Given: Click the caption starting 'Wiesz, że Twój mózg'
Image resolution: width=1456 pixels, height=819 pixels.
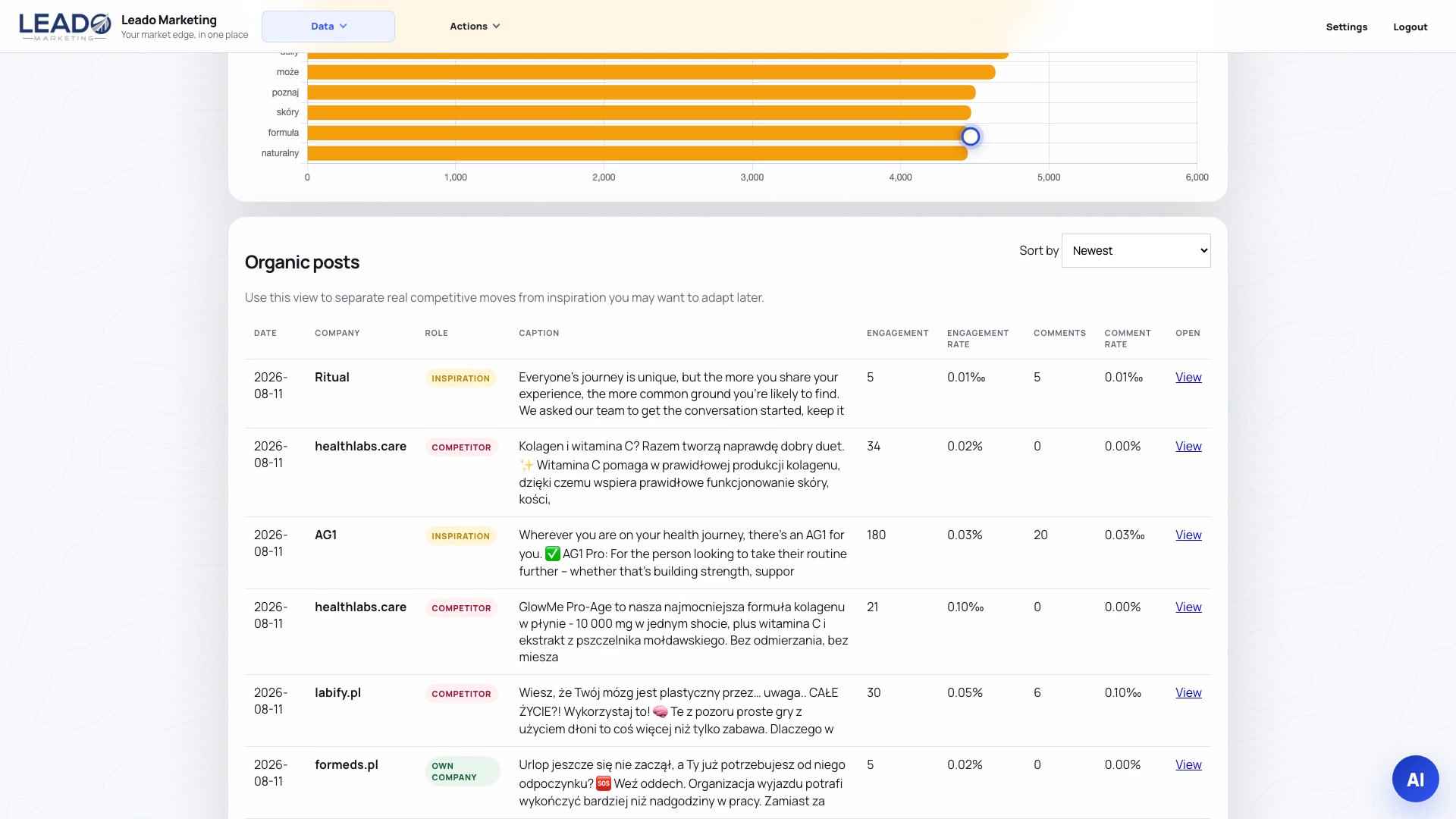Looking at the screenshot, I should pos(679,711).
